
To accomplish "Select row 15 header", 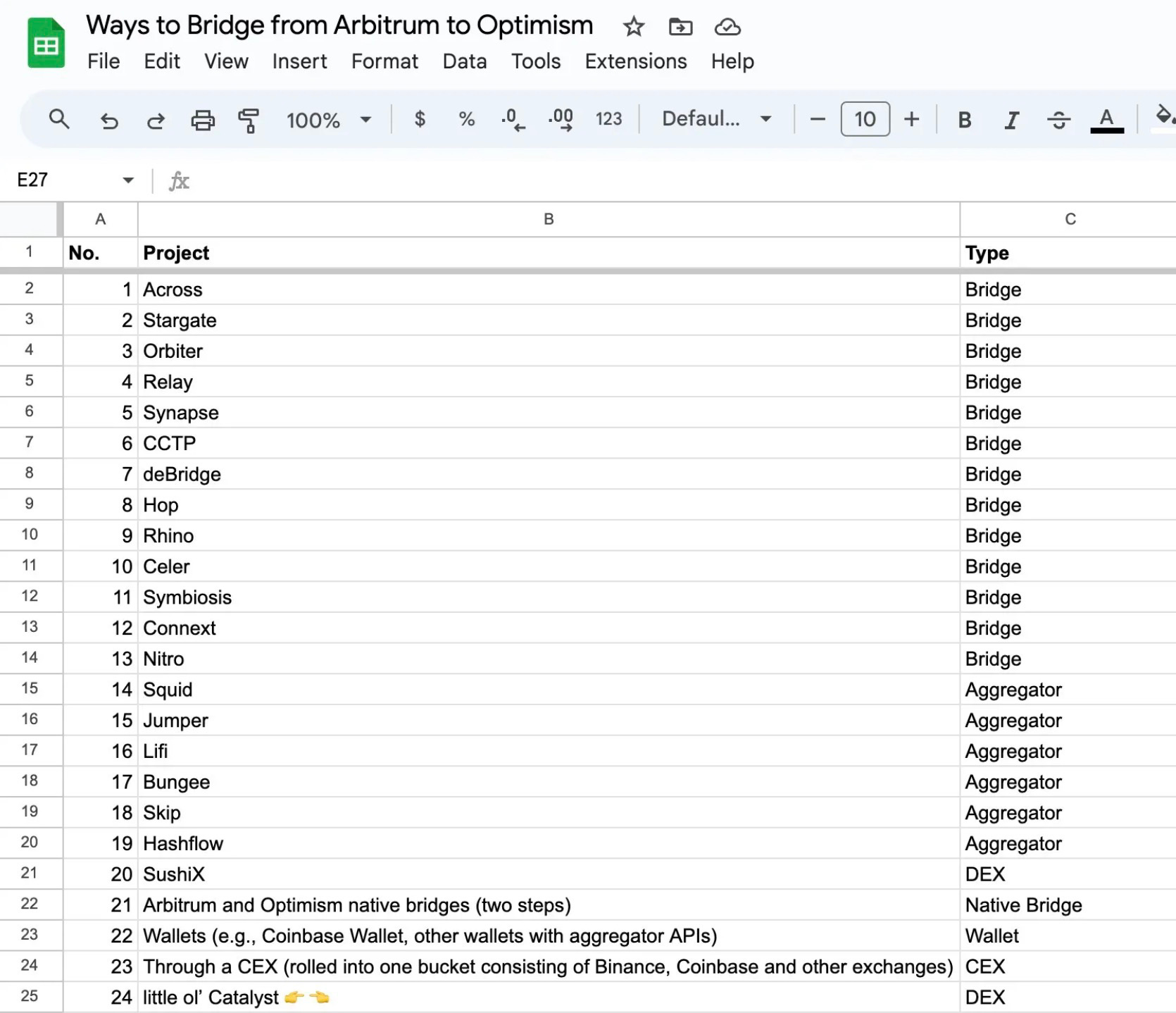I will pyautogui.click(x=30, y=688).
